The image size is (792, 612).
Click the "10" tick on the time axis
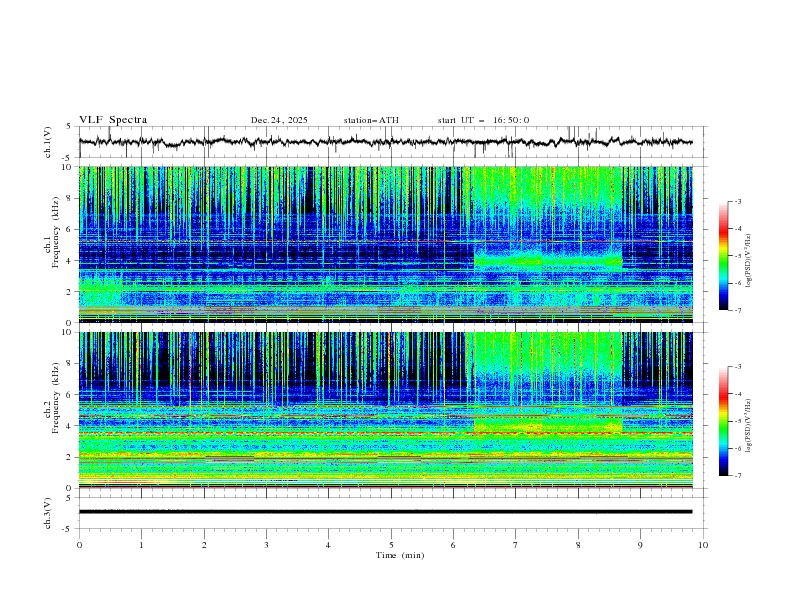pos(703,545)
